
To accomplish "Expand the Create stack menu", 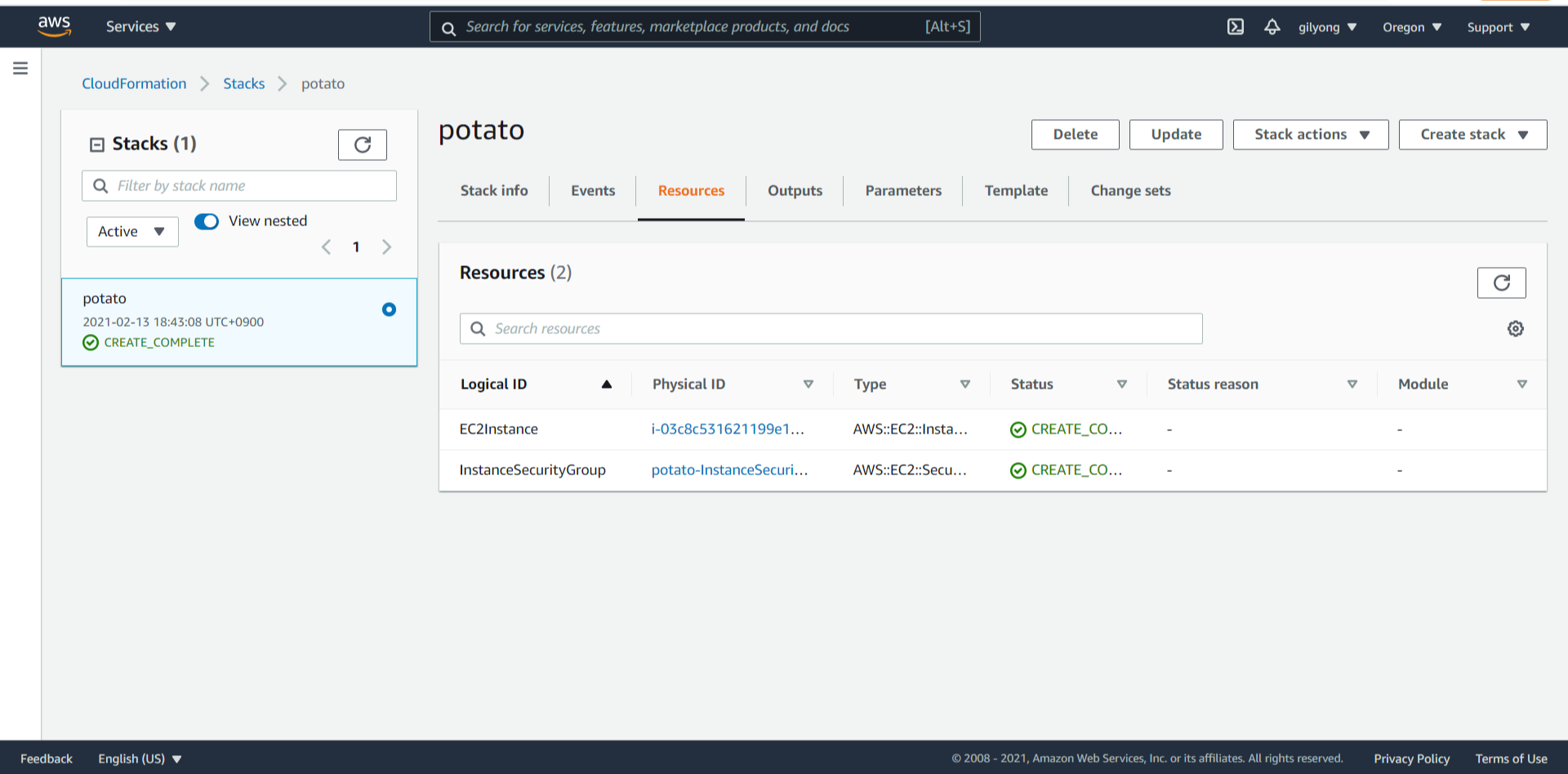I will click(x=1472, y=135).
